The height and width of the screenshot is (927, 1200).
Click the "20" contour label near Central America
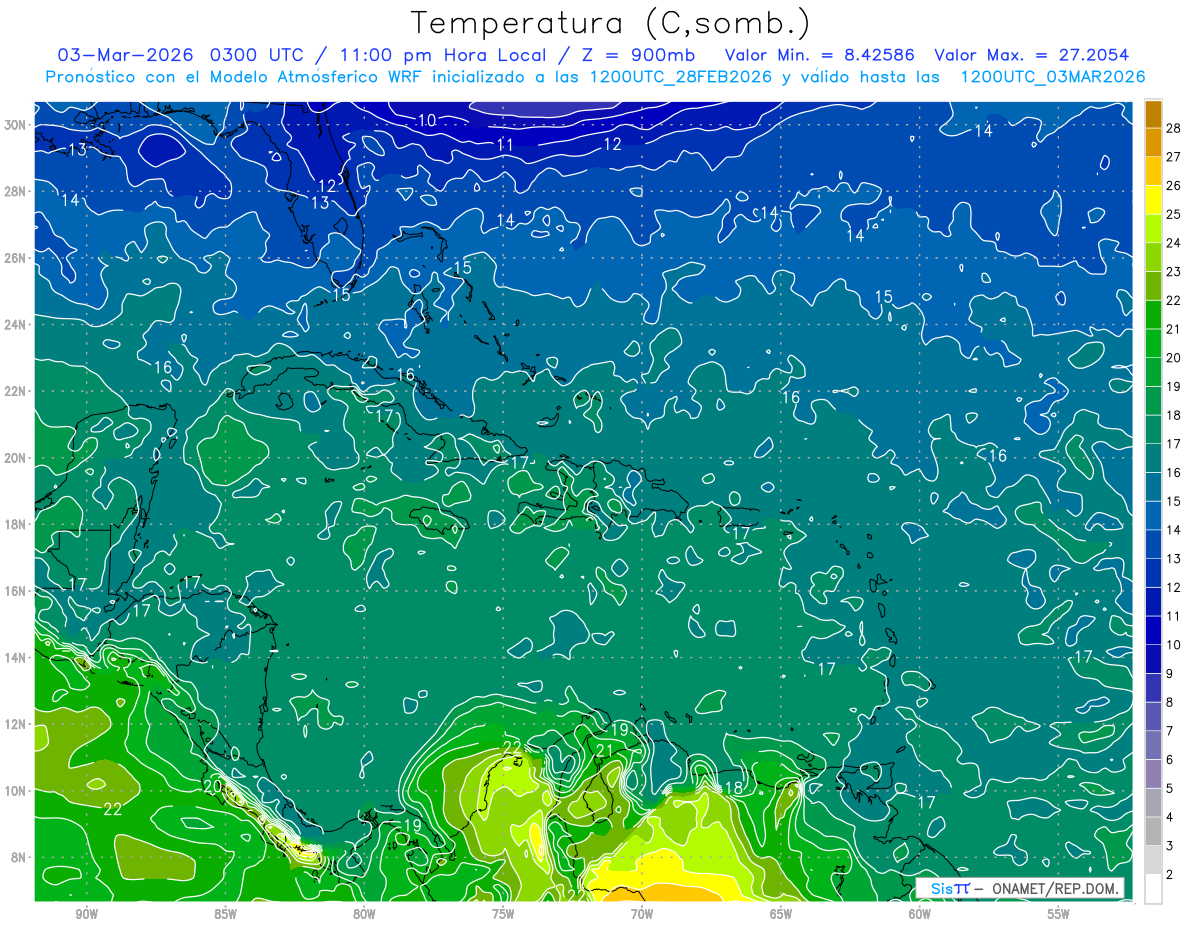click(x=212, y=787)
